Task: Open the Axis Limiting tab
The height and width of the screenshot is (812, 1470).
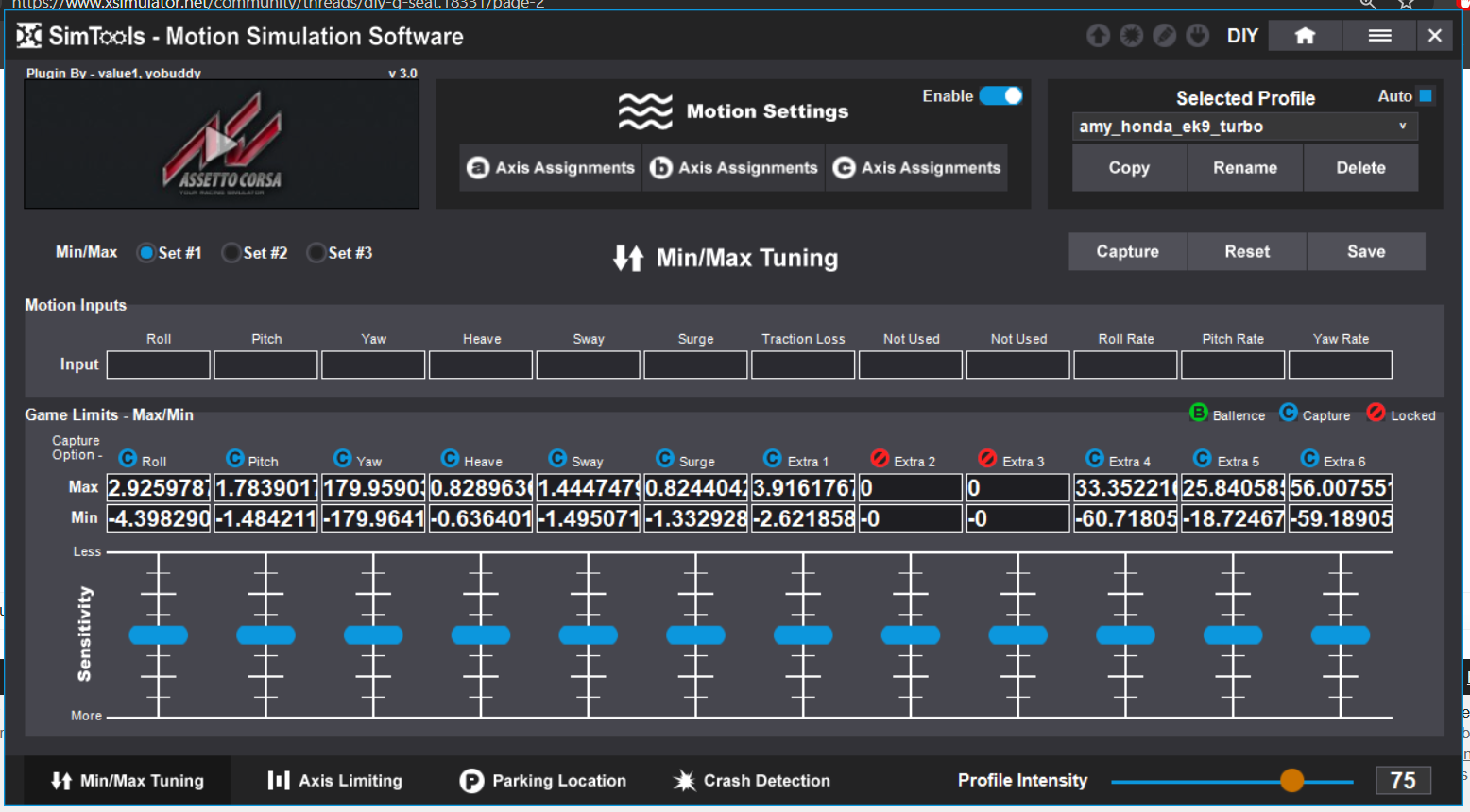Action: (335, 781)
